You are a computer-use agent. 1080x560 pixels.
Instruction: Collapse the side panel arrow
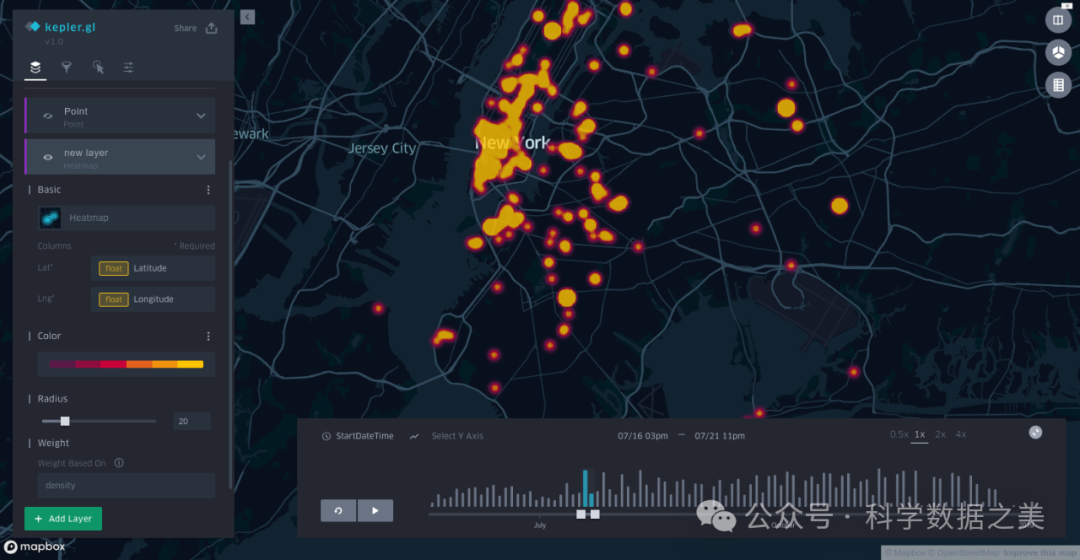coord(247,17)
